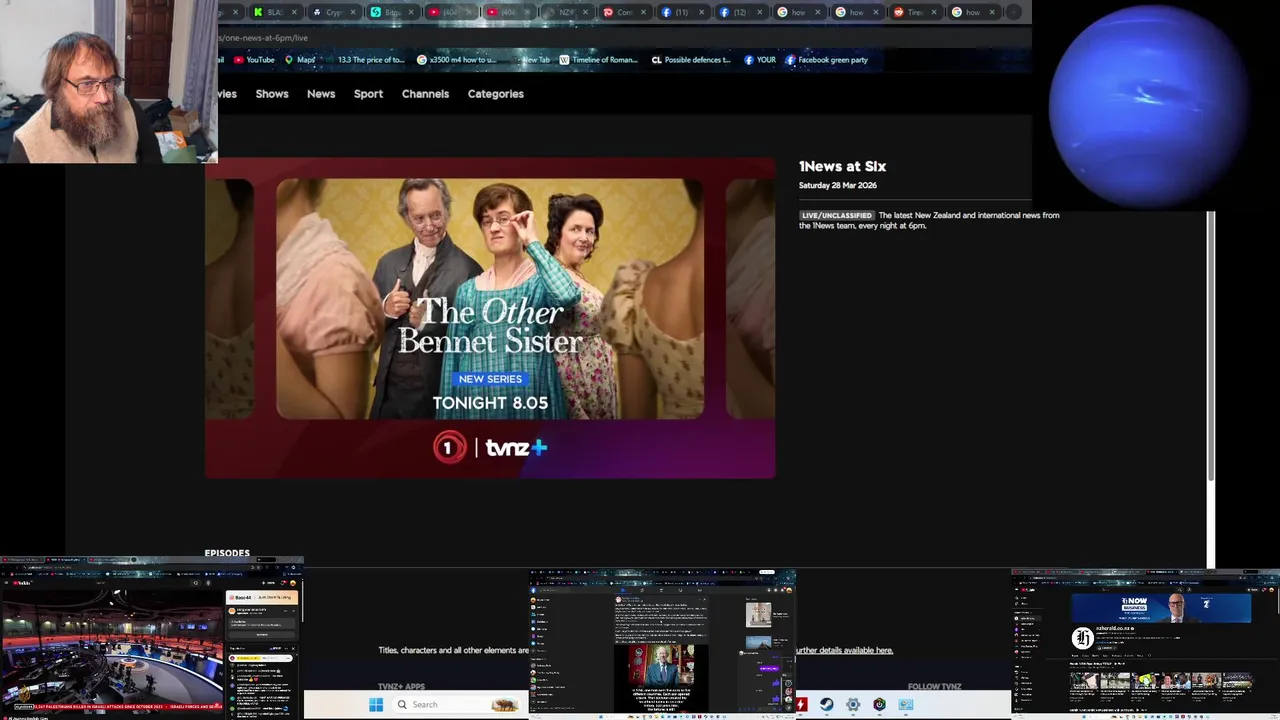This screenshot has height=720, width=1280.
Task: Browse the Categories menu item
Action: (x=496, y=94)
